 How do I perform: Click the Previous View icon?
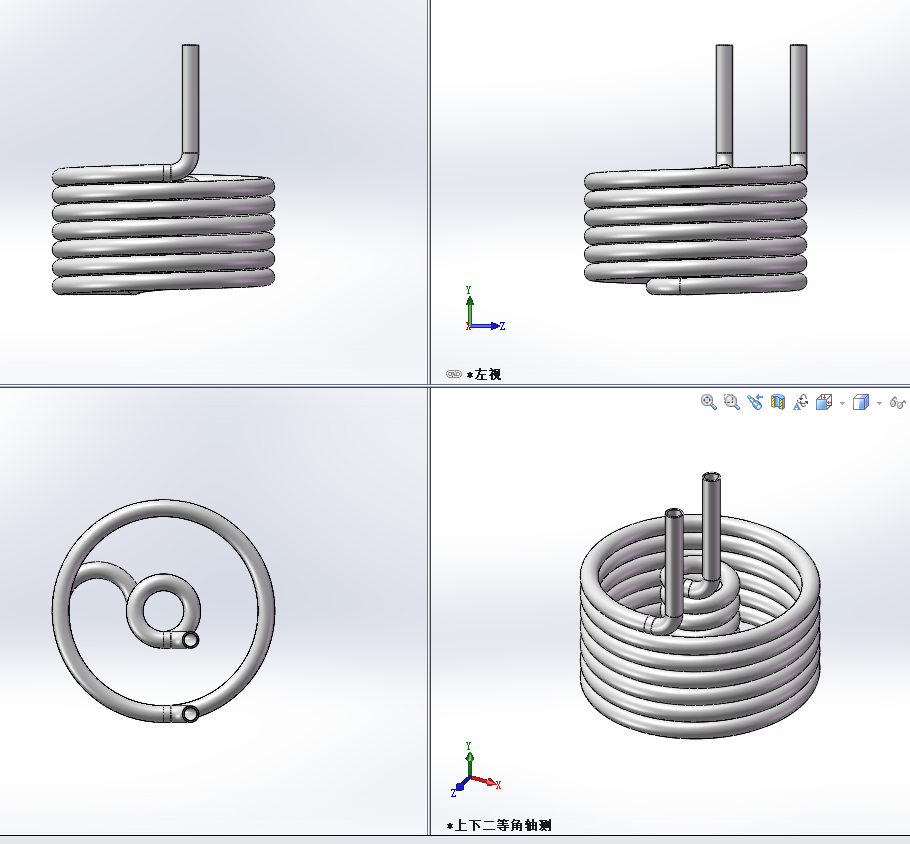(x=754, y=402)
